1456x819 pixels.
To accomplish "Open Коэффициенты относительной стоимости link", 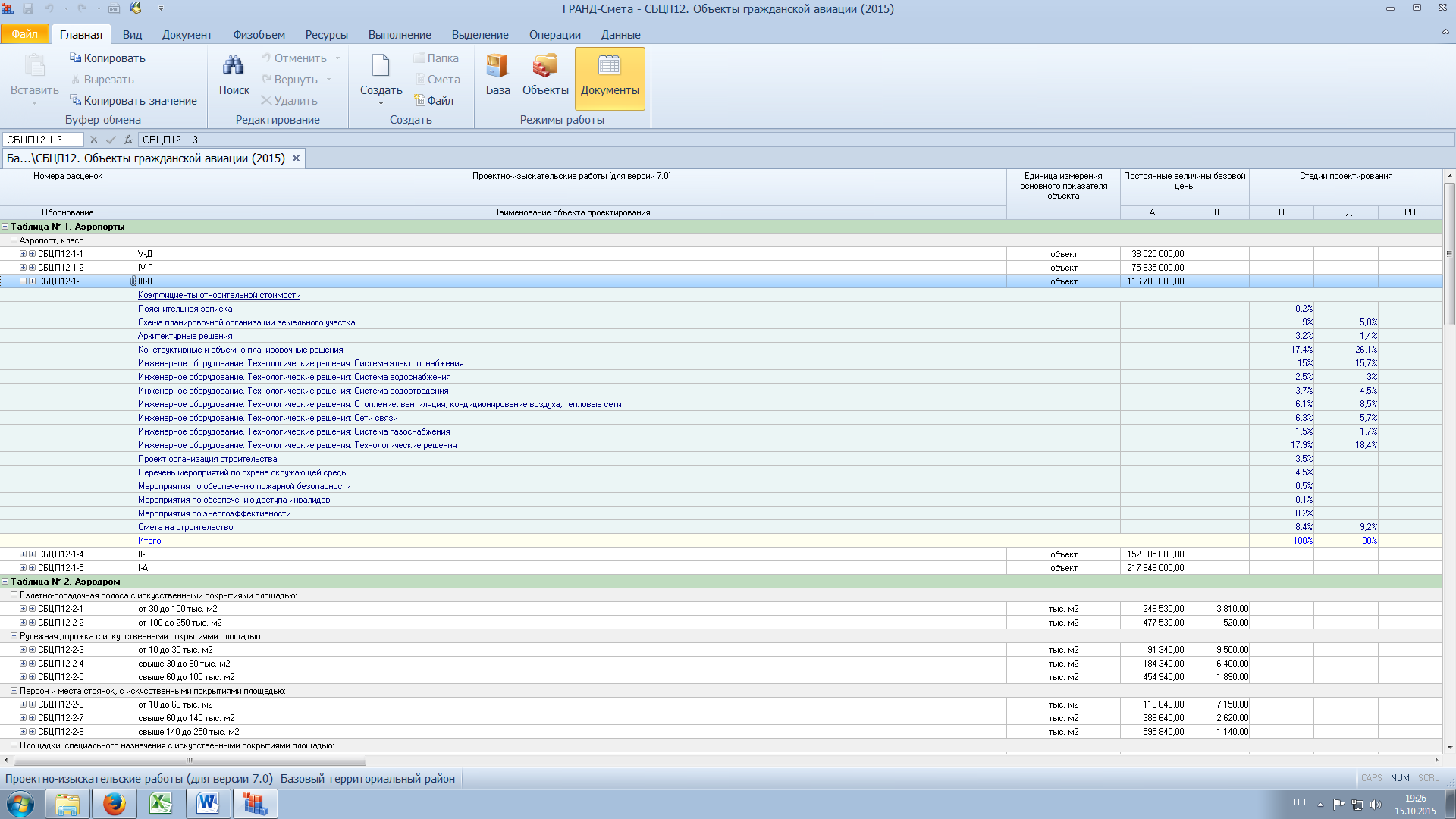I will tap(219, 295).
